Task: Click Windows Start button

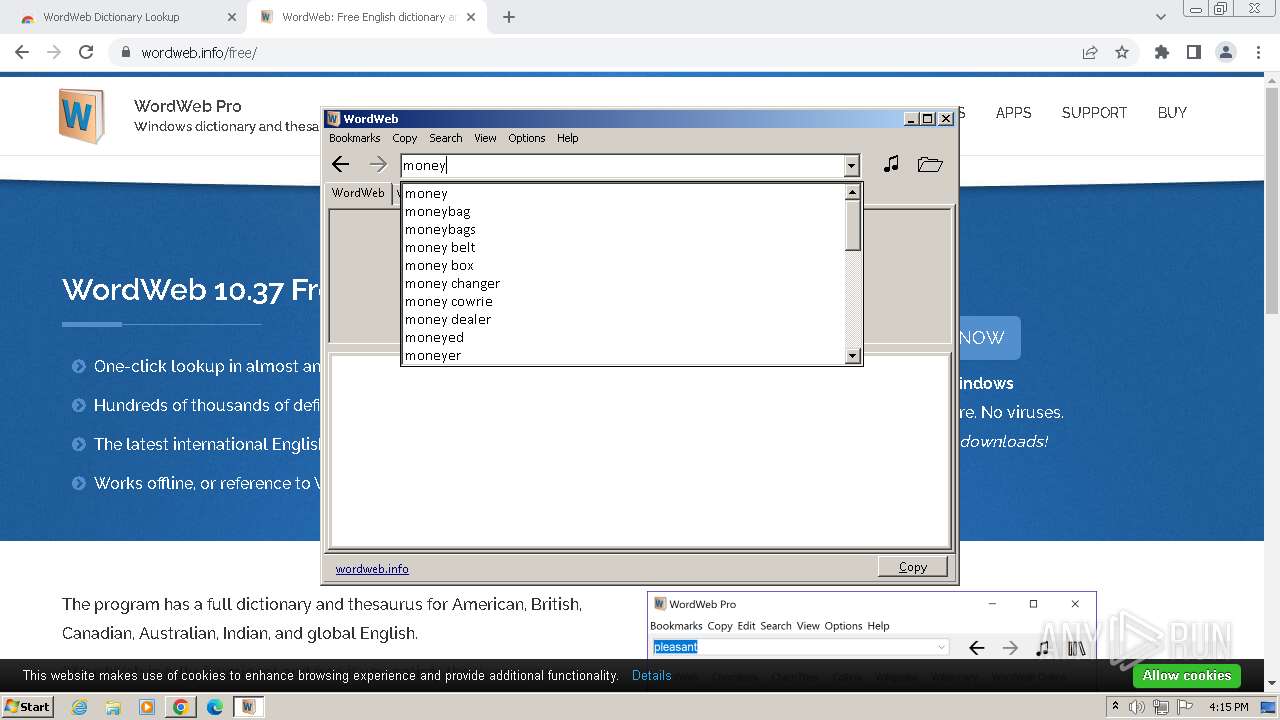Action: [x=28, y=707]
